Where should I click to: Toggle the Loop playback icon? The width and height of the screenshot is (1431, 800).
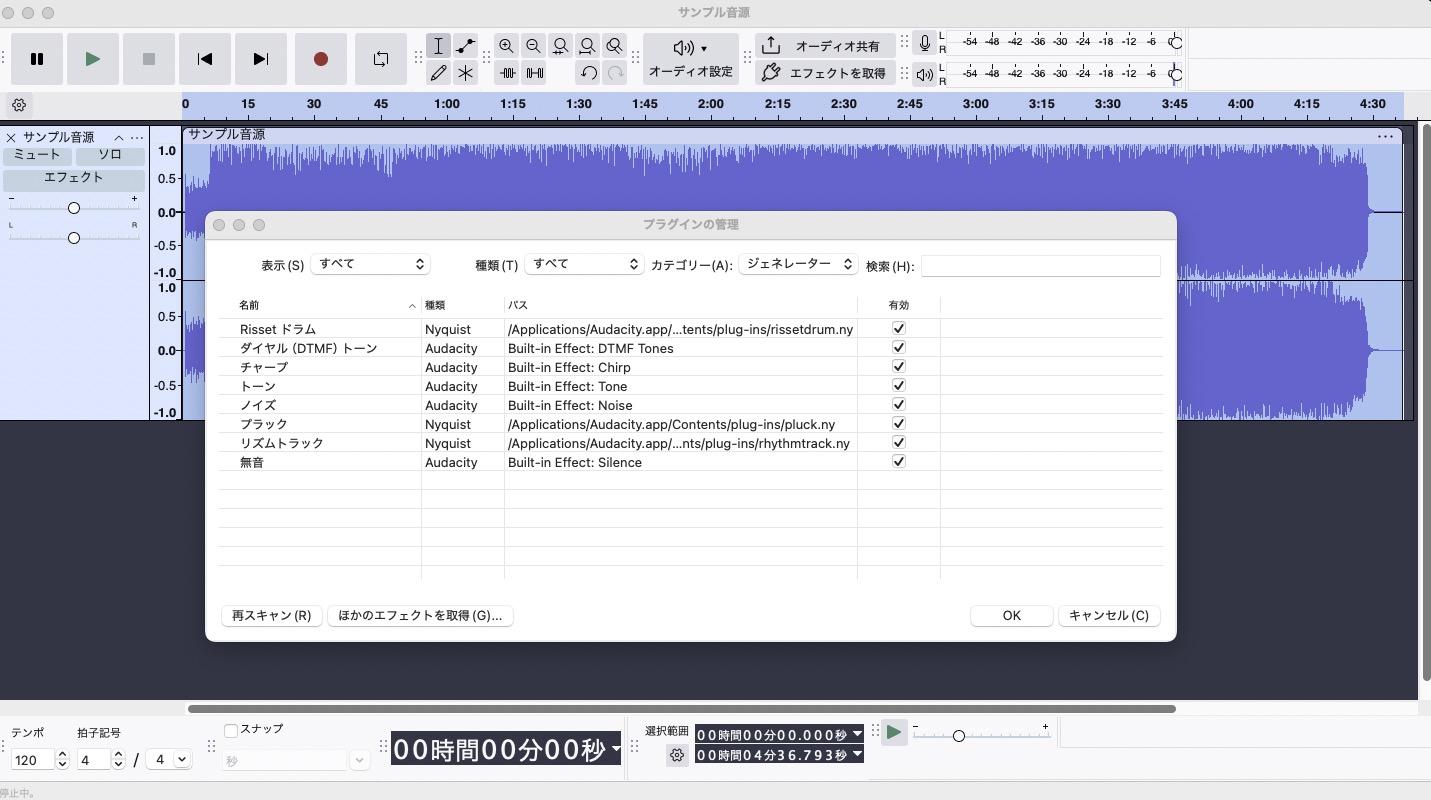(x=381, y=59)
